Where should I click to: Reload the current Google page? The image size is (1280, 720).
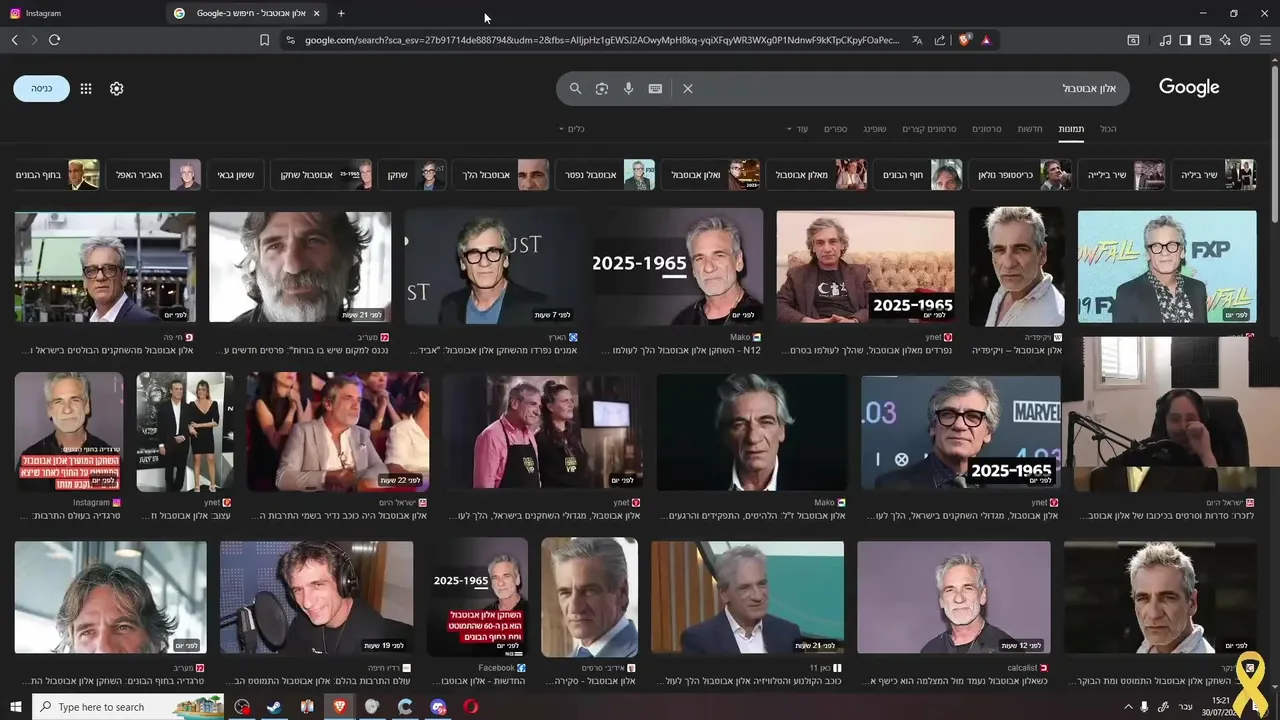(x=54, y=40)
